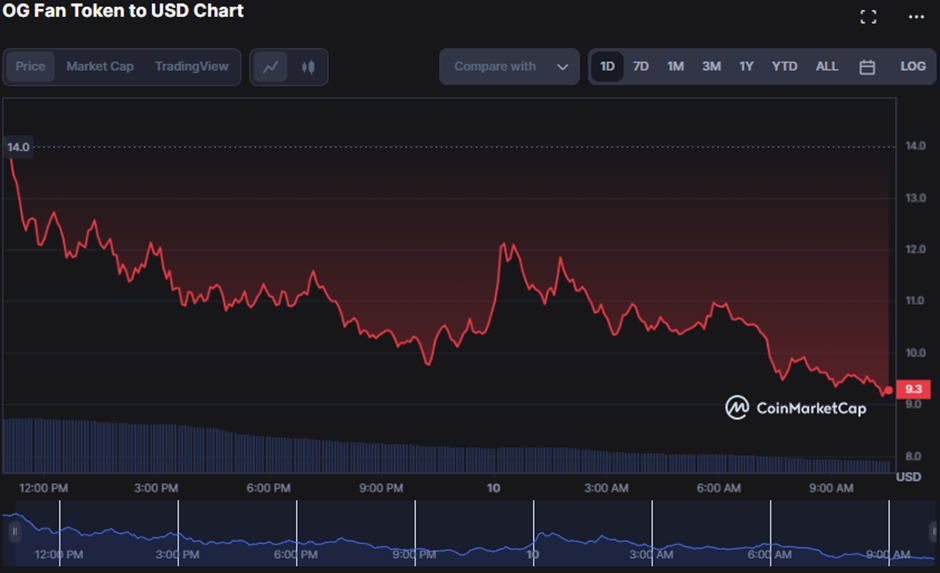Click the 14.0 opening price label
Screen dimensions: 940x573
pyautogui.click(x=18, y=147)
